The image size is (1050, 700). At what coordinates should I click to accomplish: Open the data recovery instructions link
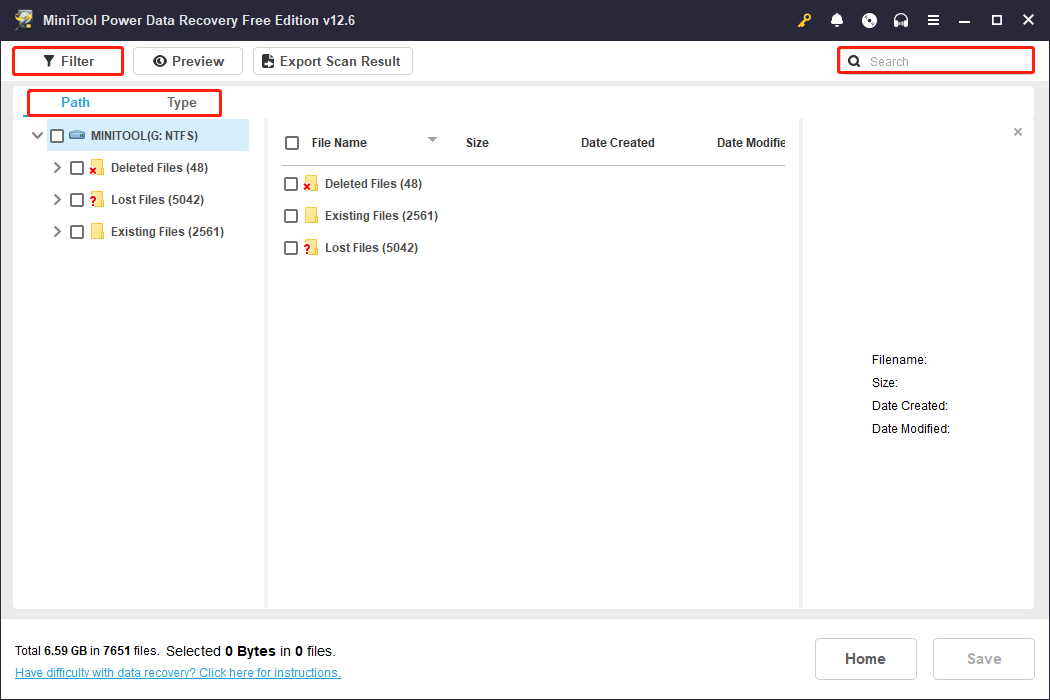pyautogui.click(x=177, y=672)
